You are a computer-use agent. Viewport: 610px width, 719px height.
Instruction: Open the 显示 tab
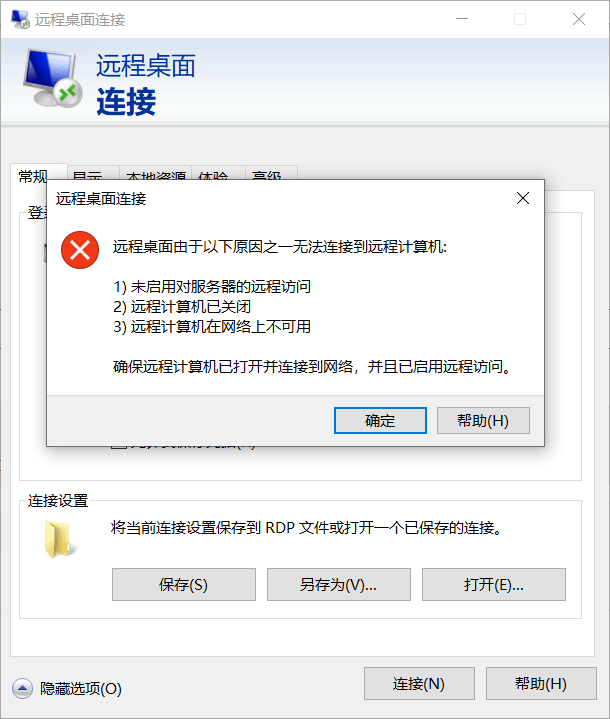click(94, 173)
